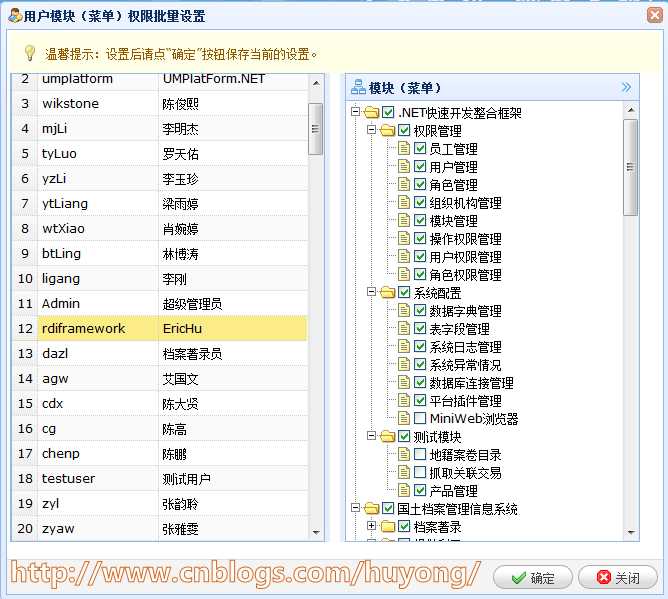
Task: Click the document icon beside 模块管理
Action: [404, 220]
